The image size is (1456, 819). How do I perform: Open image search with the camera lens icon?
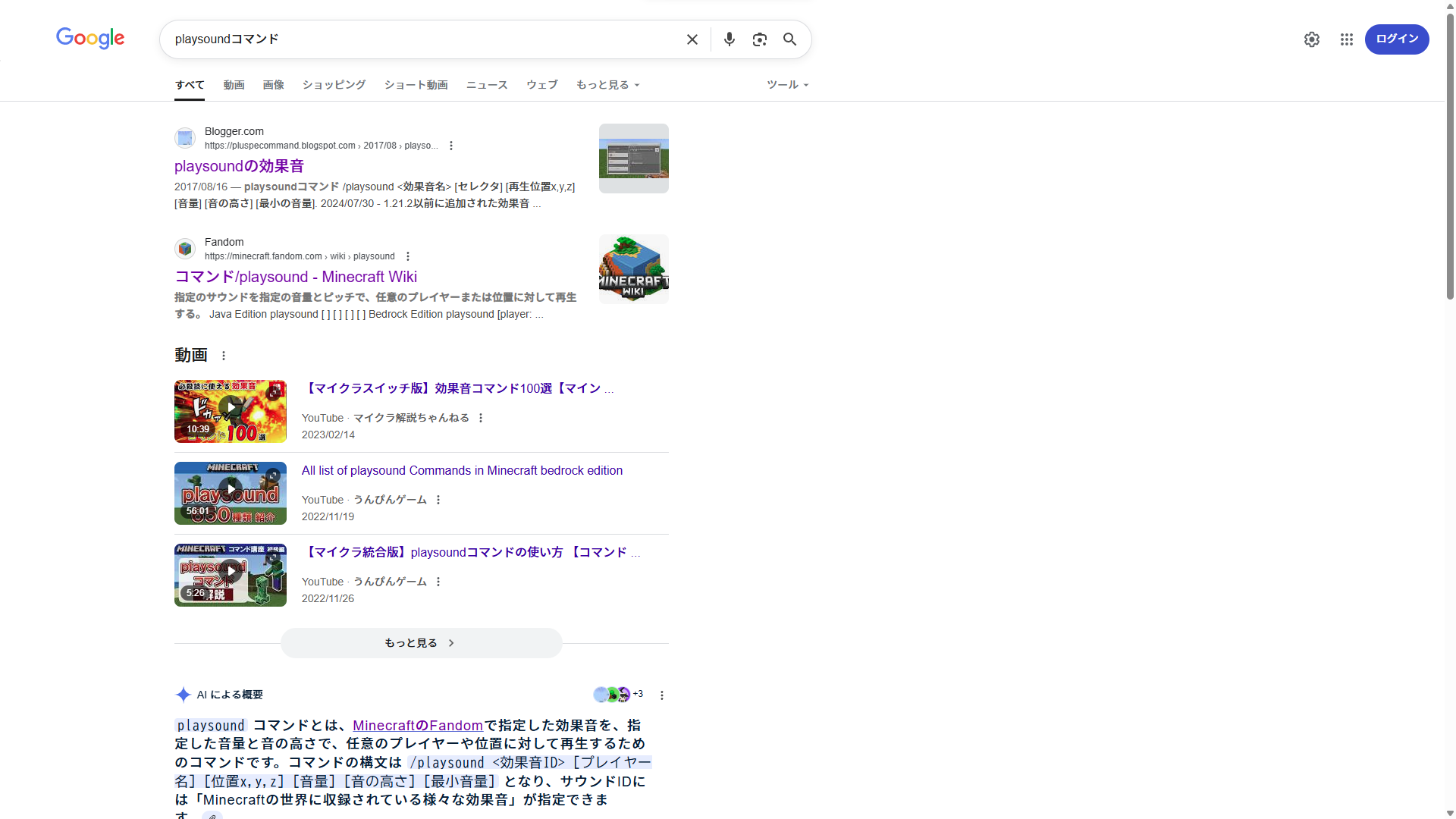[760, 39]
